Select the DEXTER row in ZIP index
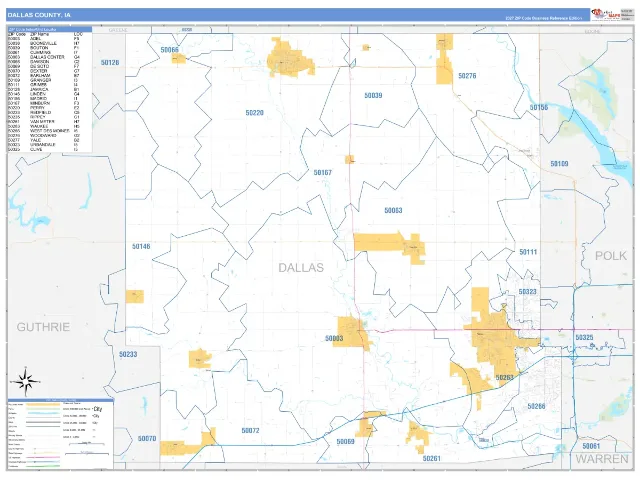This screenshot has width=640, height=480. pos(44,71)
